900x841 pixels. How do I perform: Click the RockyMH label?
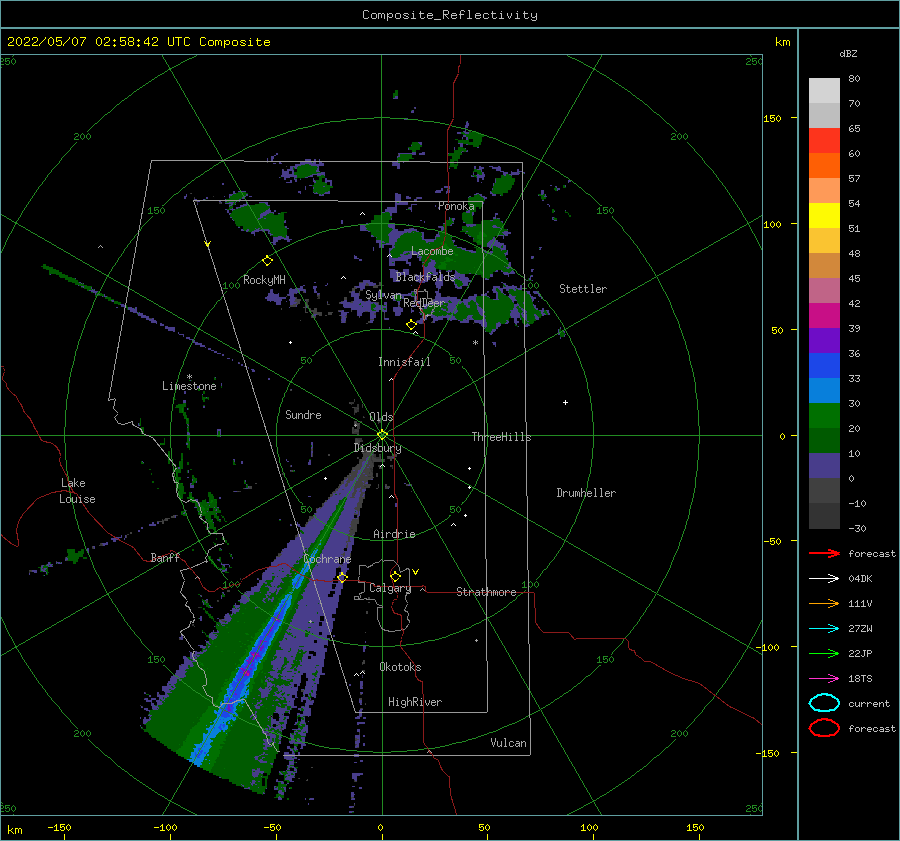264,280
